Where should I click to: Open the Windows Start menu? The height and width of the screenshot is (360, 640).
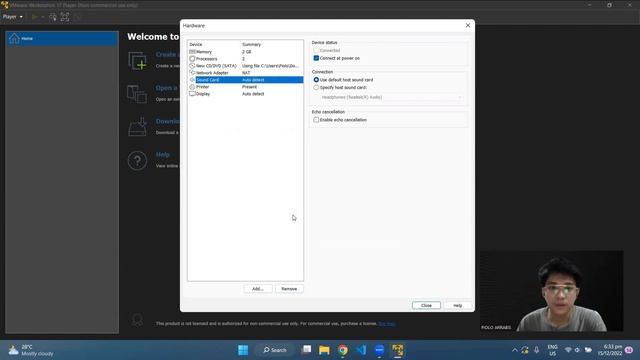(243, 350)
